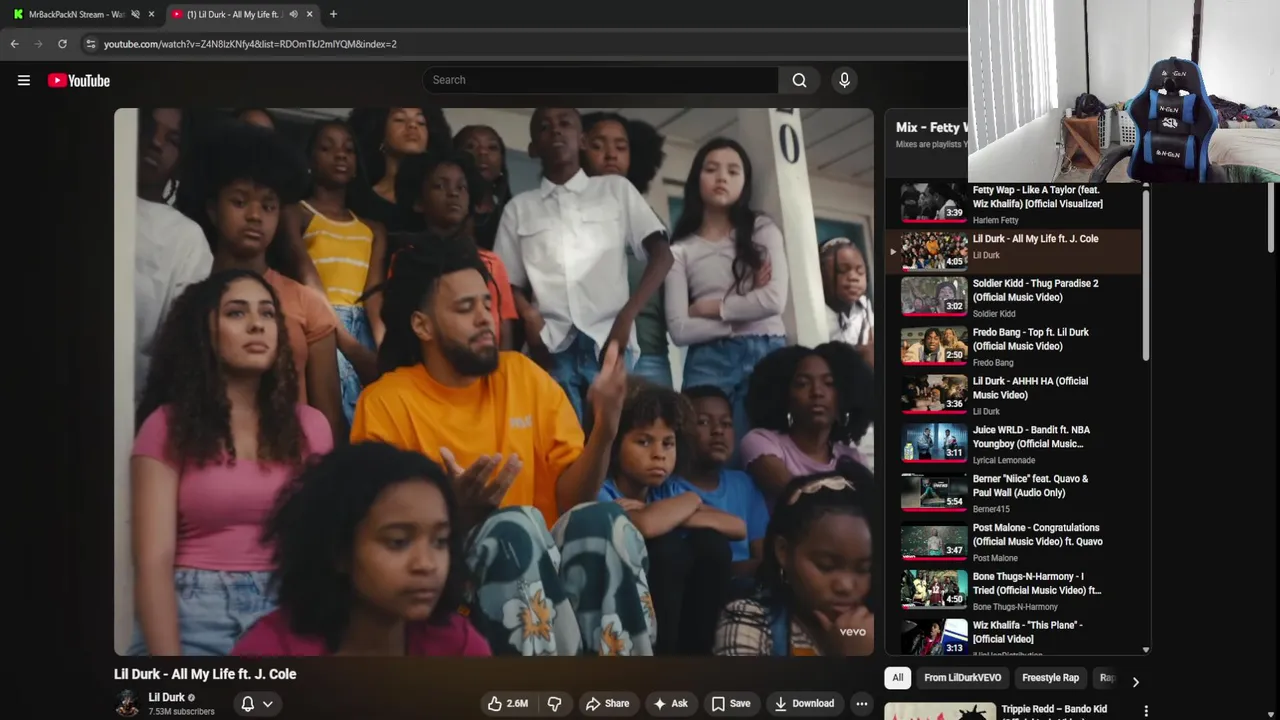Open the YouTube guide hamburger menu
Image resolution: width=1280 pixels, height=720 pixels.
[24, 80]
